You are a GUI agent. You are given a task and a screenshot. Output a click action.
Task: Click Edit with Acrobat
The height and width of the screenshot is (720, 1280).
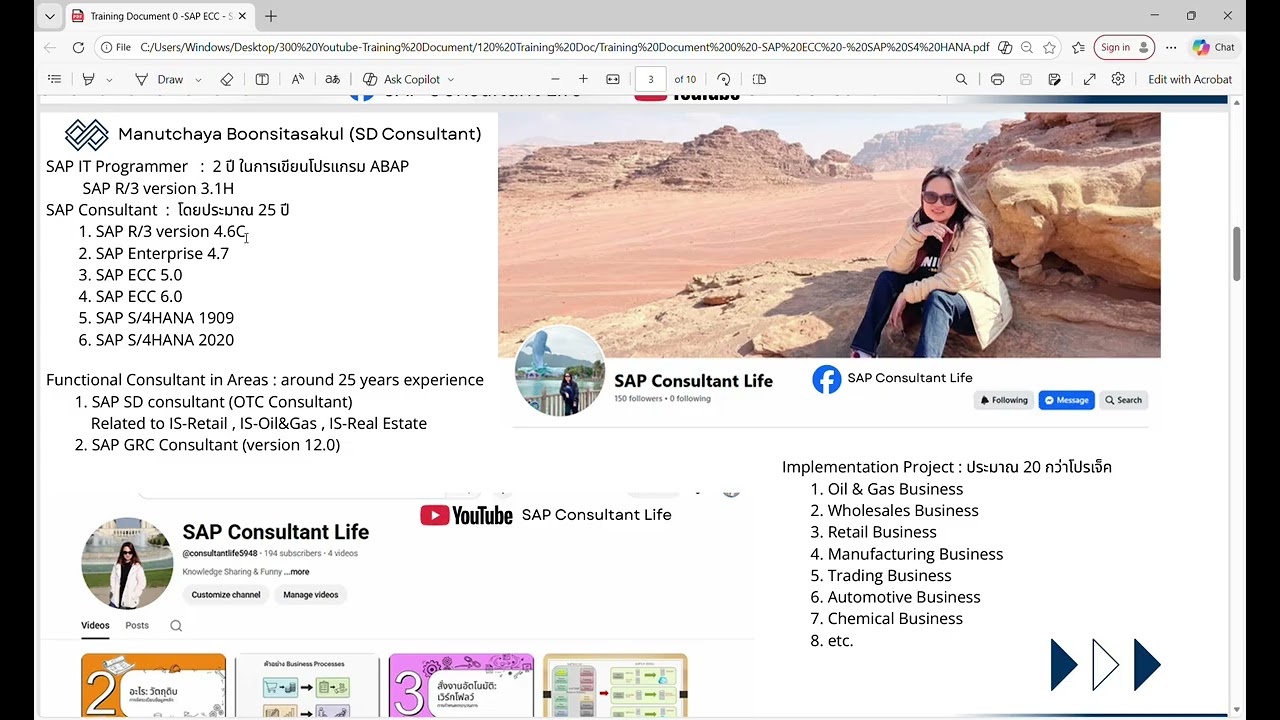(x=1190, y=79)
